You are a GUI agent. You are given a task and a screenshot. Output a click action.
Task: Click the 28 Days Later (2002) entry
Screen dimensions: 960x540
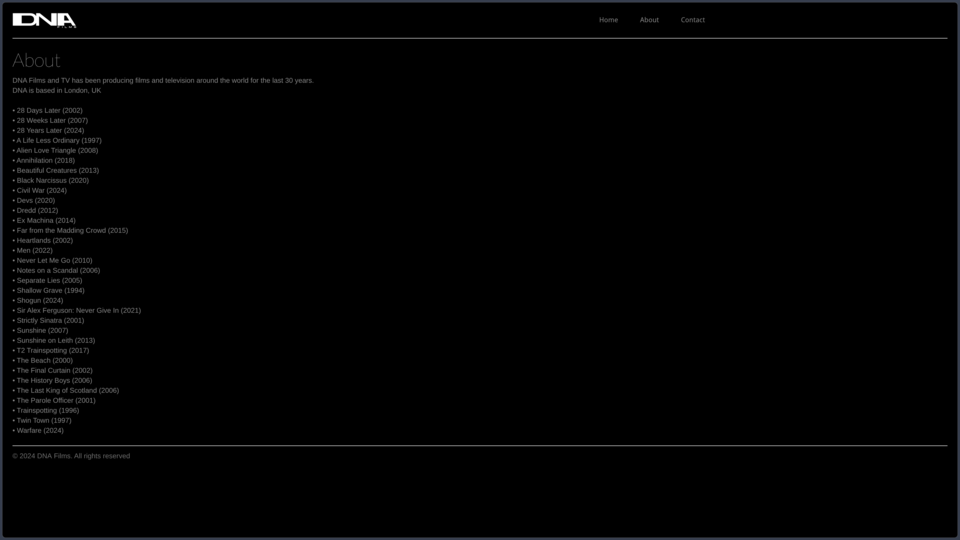pos(48,110)
